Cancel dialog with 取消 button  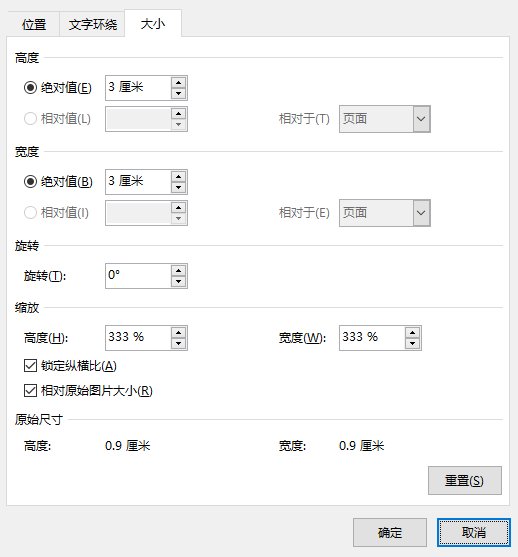click(x=474, y=532)
